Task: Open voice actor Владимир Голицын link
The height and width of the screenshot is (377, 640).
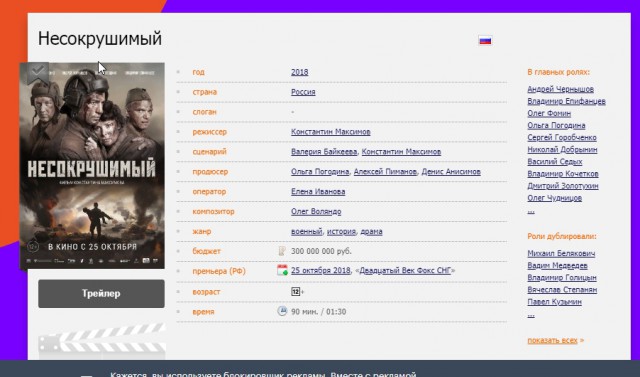Action: point(562,278)
